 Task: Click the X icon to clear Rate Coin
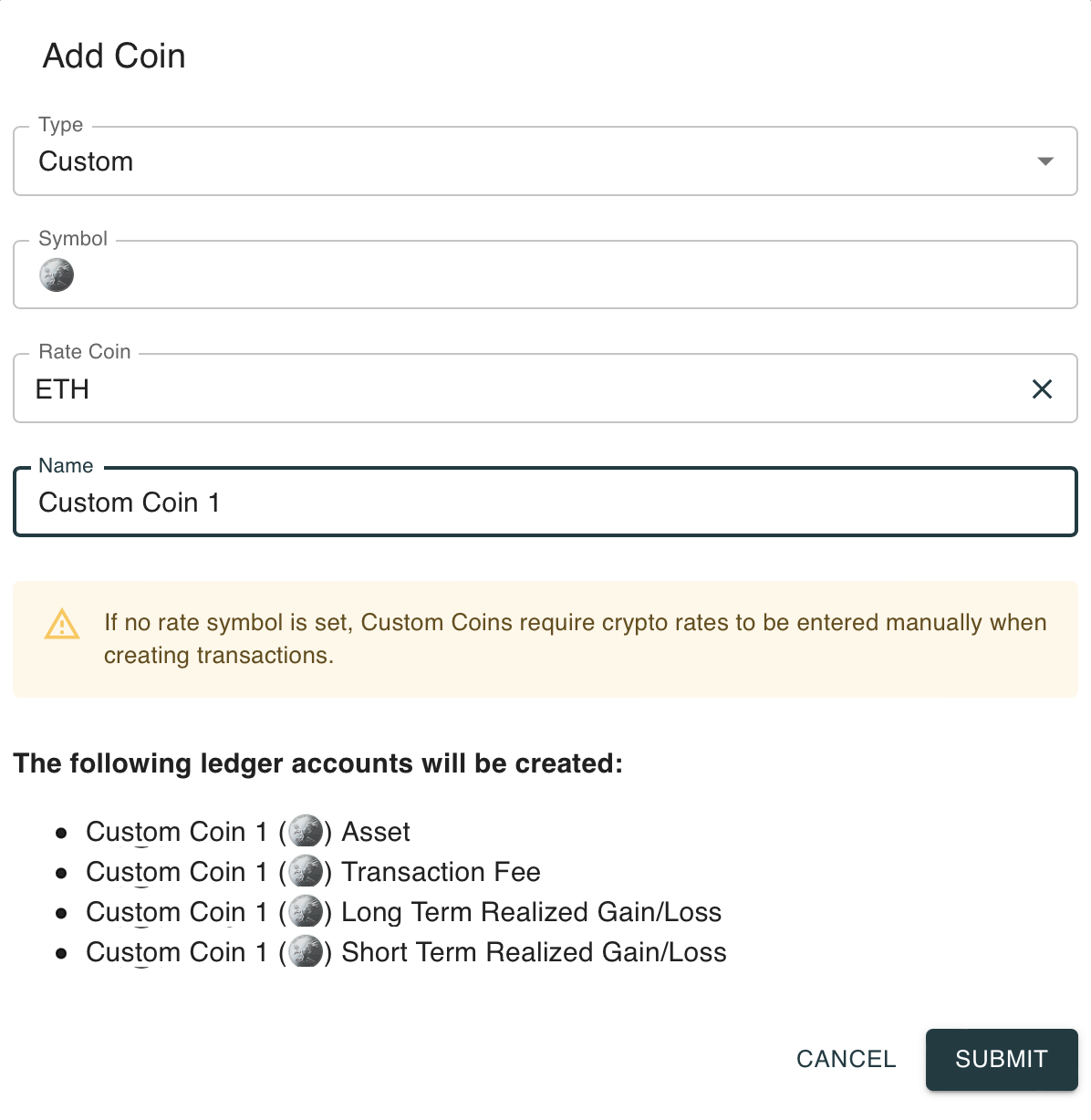pyautogui.click(x=1042, y=389)
